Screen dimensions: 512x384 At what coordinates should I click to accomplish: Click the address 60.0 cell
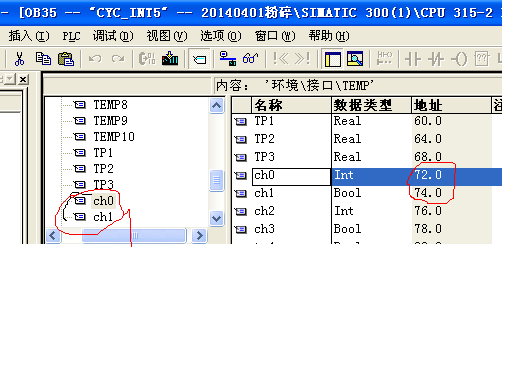pyautogui.click(x=451, y=121)
